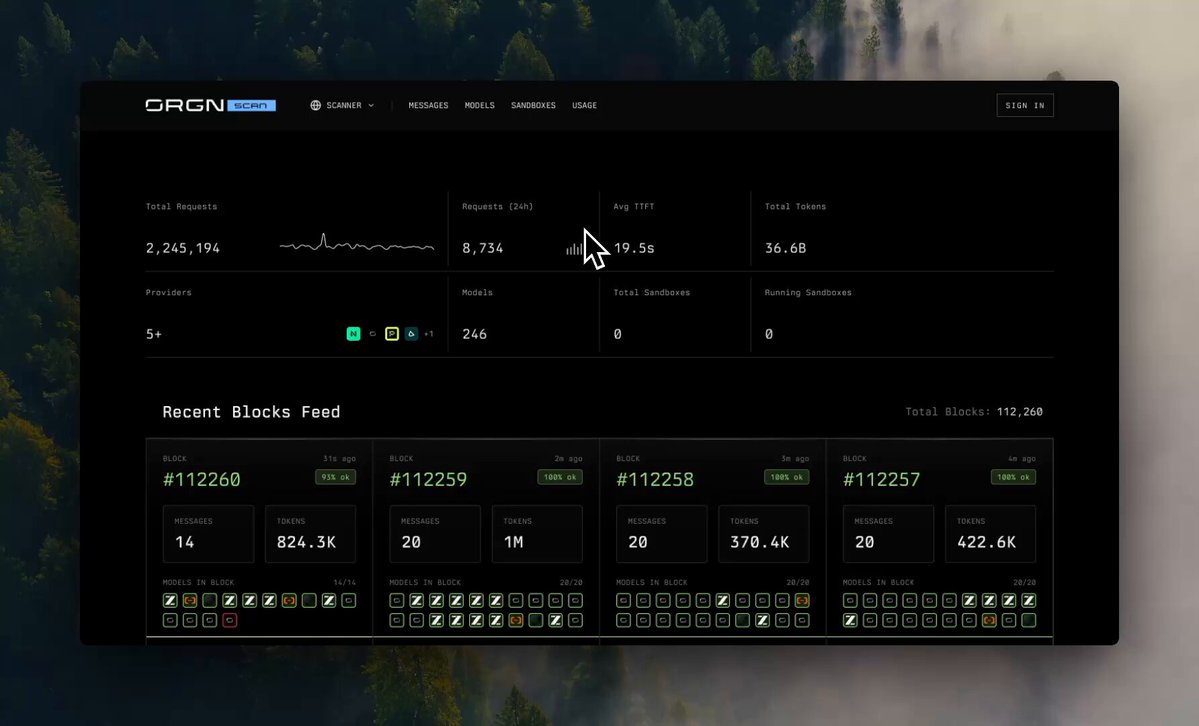The height and width of the screenshot is (726, 1199).
Task: Click the Models count 246
Action: [474, 334]
